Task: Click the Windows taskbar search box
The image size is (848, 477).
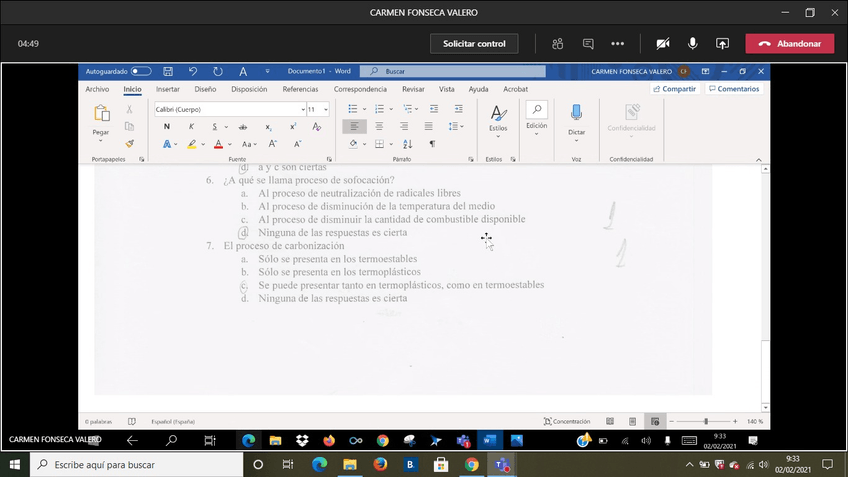Action: pyautogui.click(x=135, y=465)
